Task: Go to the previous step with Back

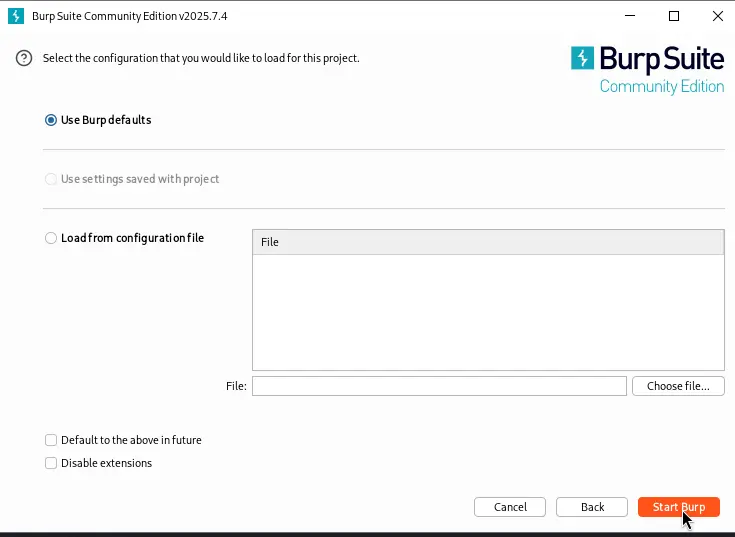Action: click(592, 507)
